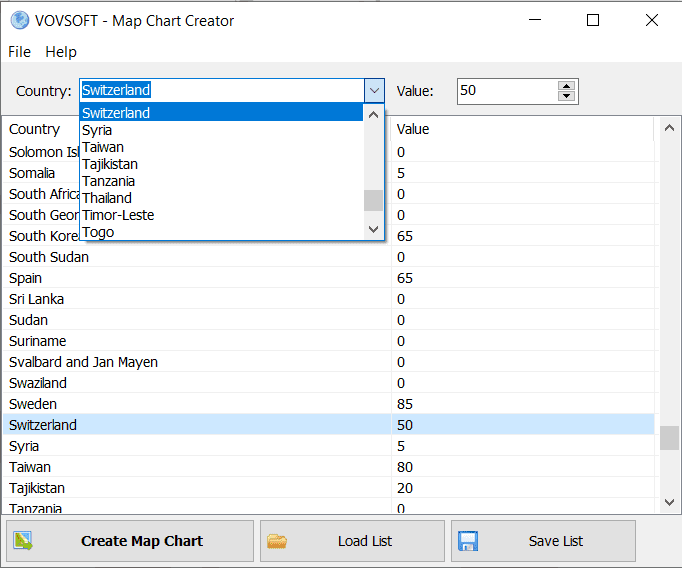Open the Help menu
Screen dimensions: 682x568
(61, 52)
